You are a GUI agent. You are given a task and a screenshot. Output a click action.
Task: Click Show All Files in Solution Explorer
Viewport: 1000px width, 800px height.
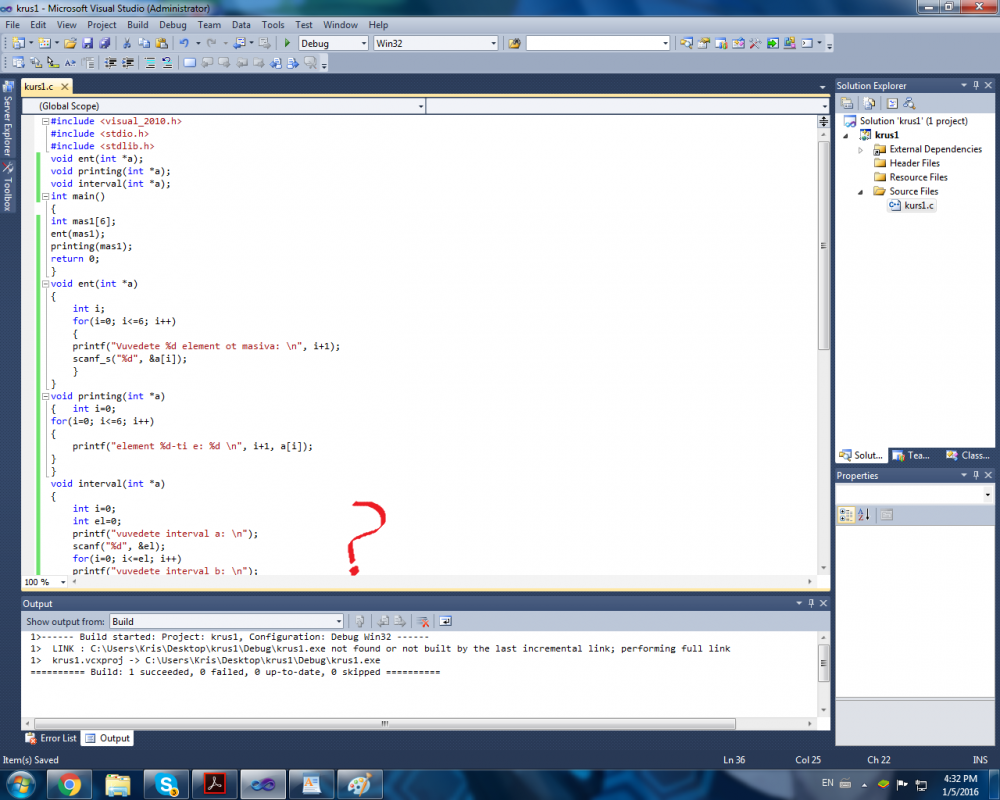pyautogui.click(x=869, y=103)
